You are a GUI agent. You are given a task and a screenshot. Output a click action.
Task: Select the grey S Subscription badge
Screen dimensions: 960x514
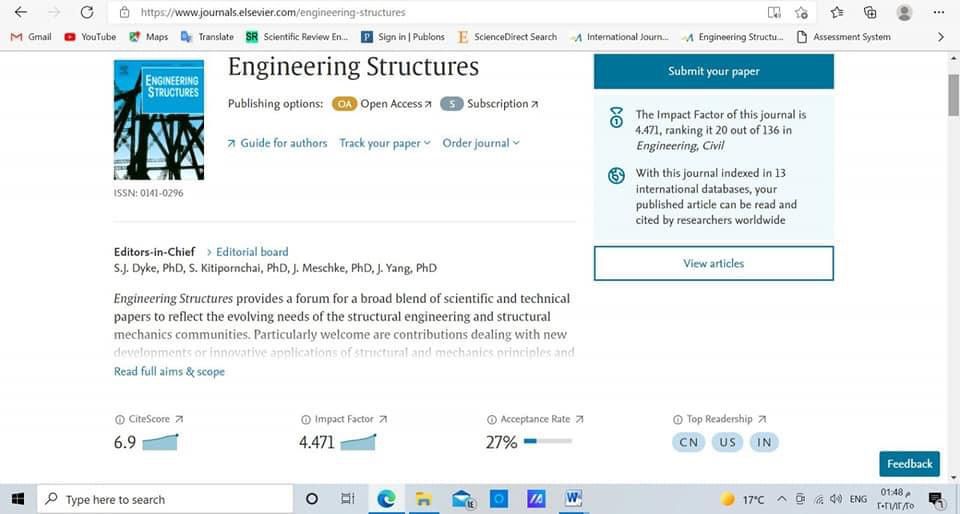[x=452, y=104]
